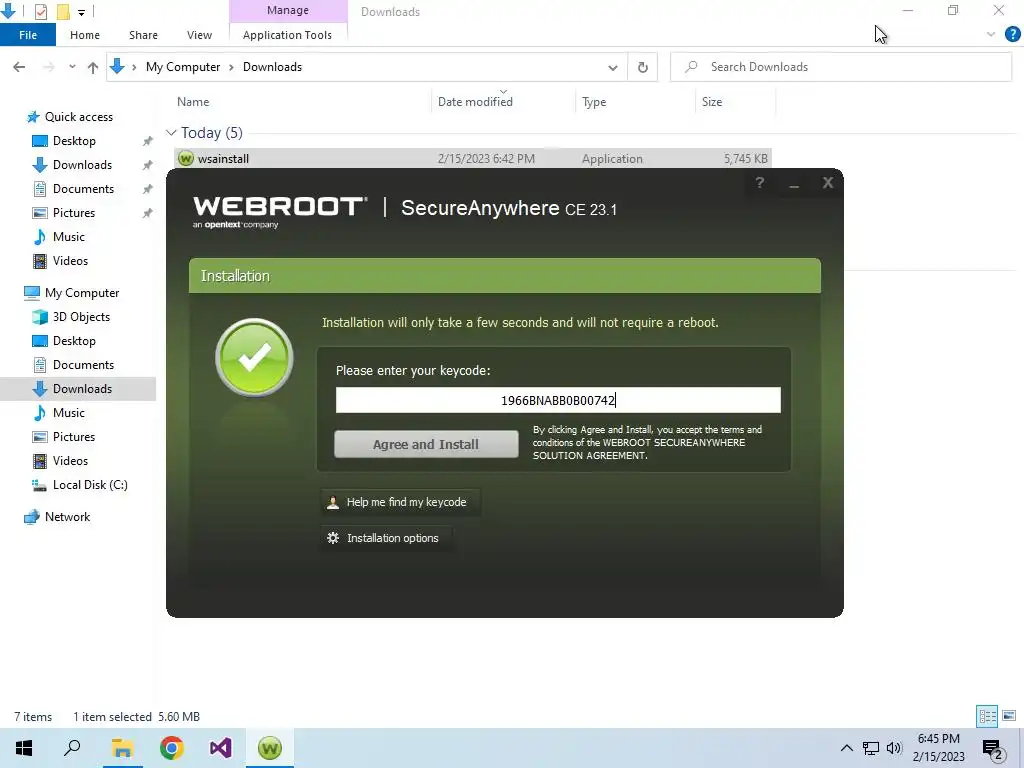Screen dimensions: 1024x768
Task: Switch to the Home ribbon tab
Action: click(85, 35)
